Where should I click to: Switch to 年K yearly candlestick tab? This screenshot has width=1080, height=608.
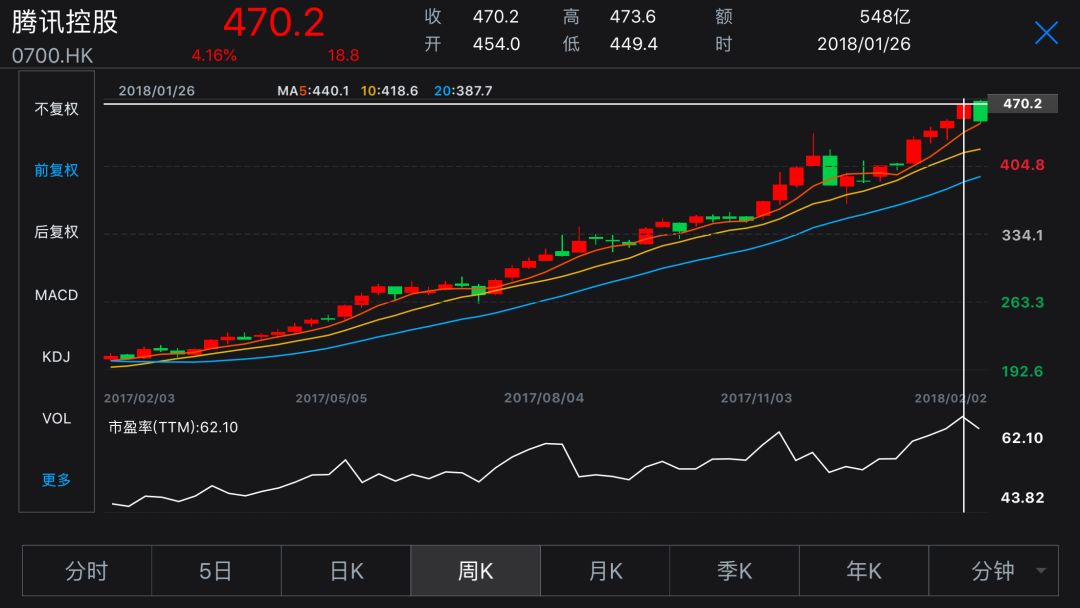pyautogui.click(x=864, y=571)
